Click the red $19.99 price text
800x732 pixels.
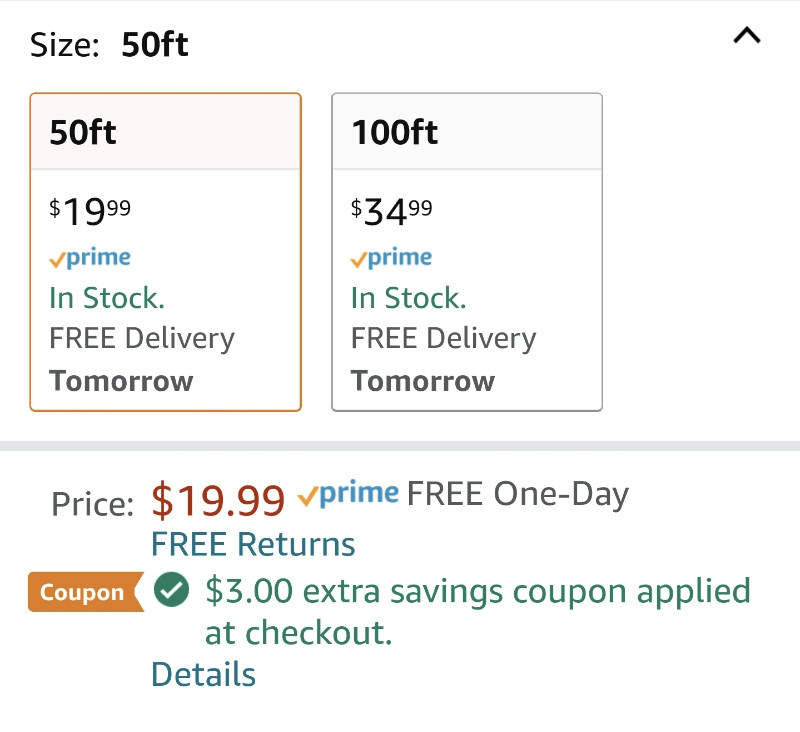218,500
